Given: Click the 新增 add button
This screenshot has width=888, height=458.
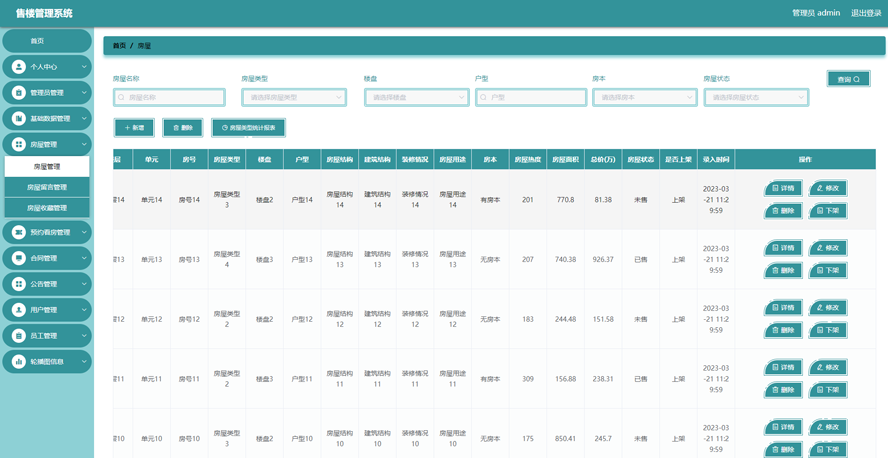Looking at the screenshot, I should 134,128.
